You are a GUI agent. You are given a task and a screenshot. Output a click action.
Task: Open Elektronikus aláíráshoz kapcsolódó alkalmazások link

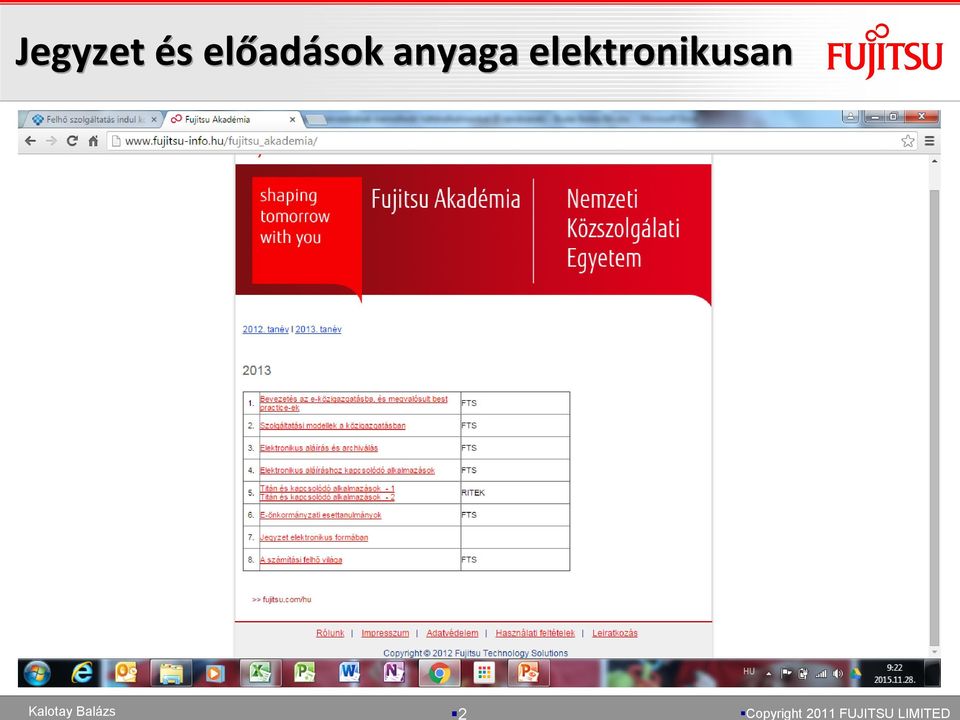347,470
